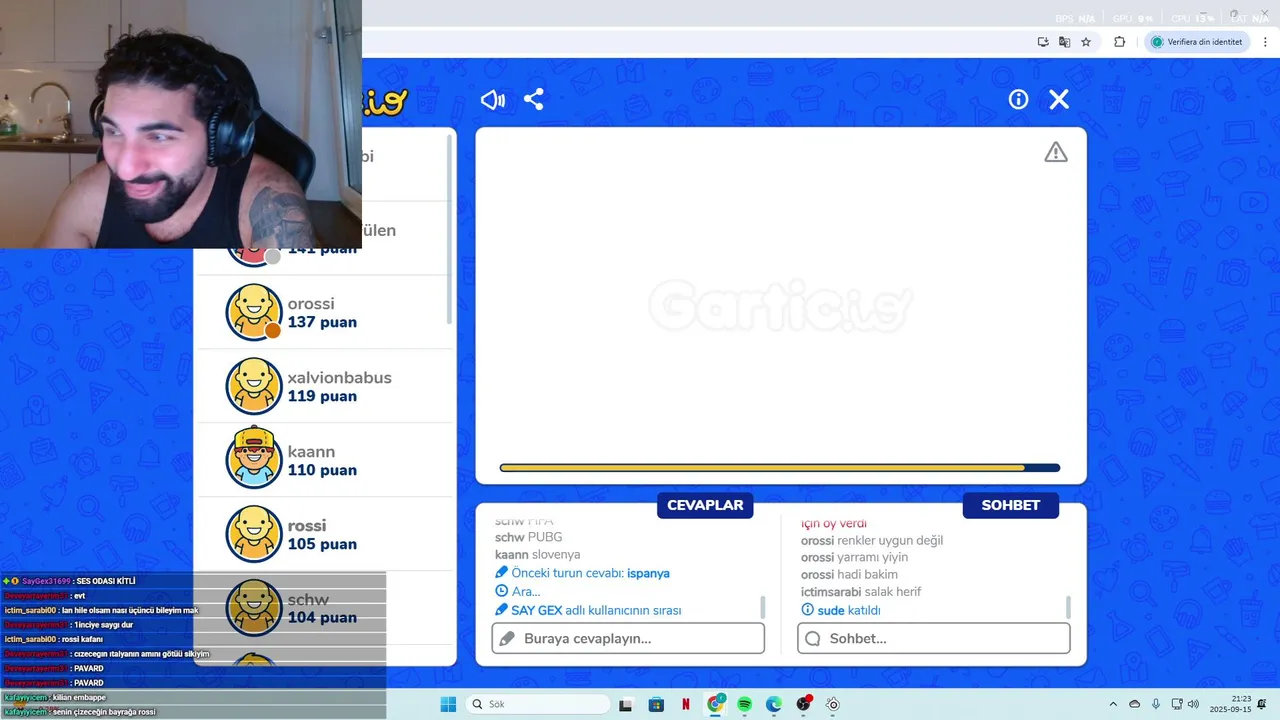Expand the system tray hidden icons chevron
The image size is (1280, 720).
point(1113,704)
